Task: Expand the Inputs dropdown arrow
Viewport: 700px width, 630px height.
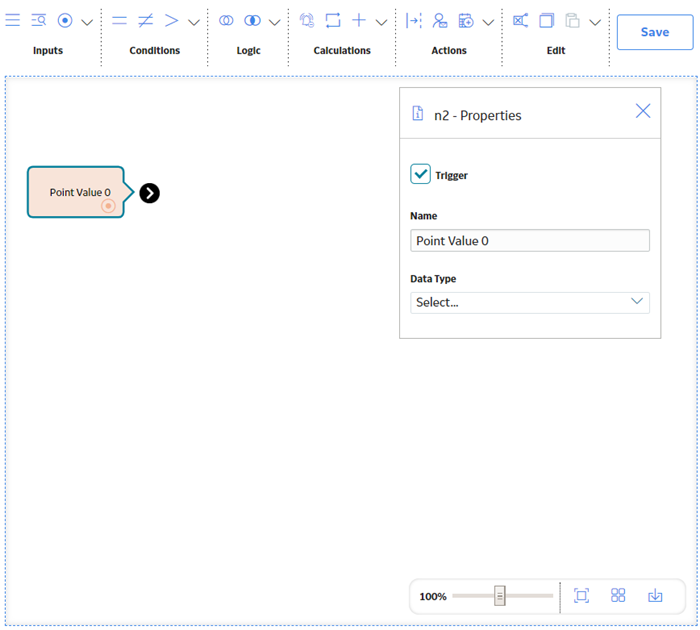Action: (x=87, y=22)
